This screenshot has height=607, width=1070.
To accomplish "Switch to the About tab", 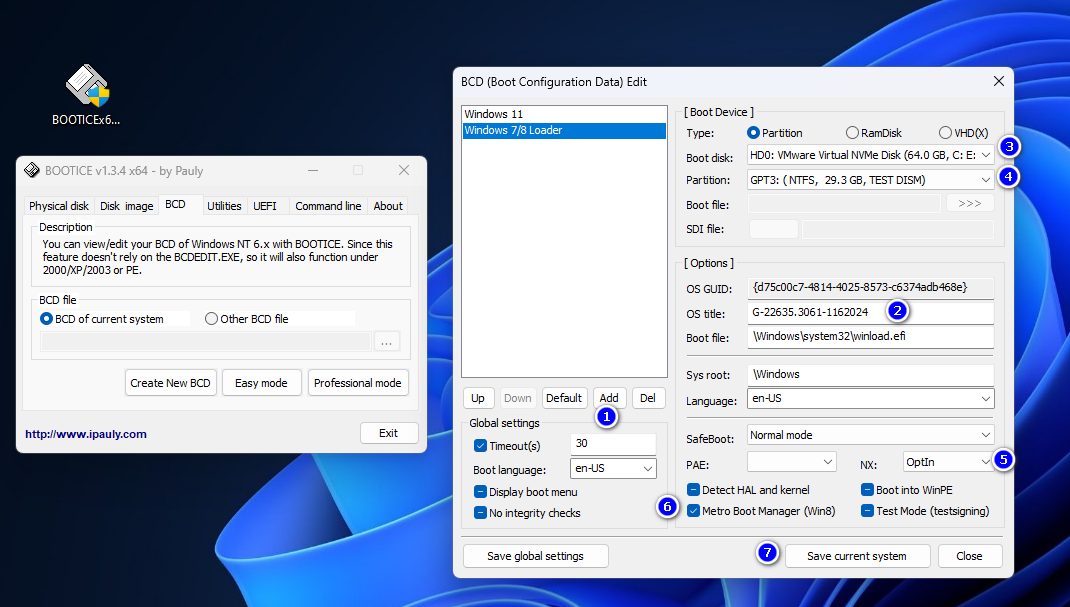I will (388, 206).
